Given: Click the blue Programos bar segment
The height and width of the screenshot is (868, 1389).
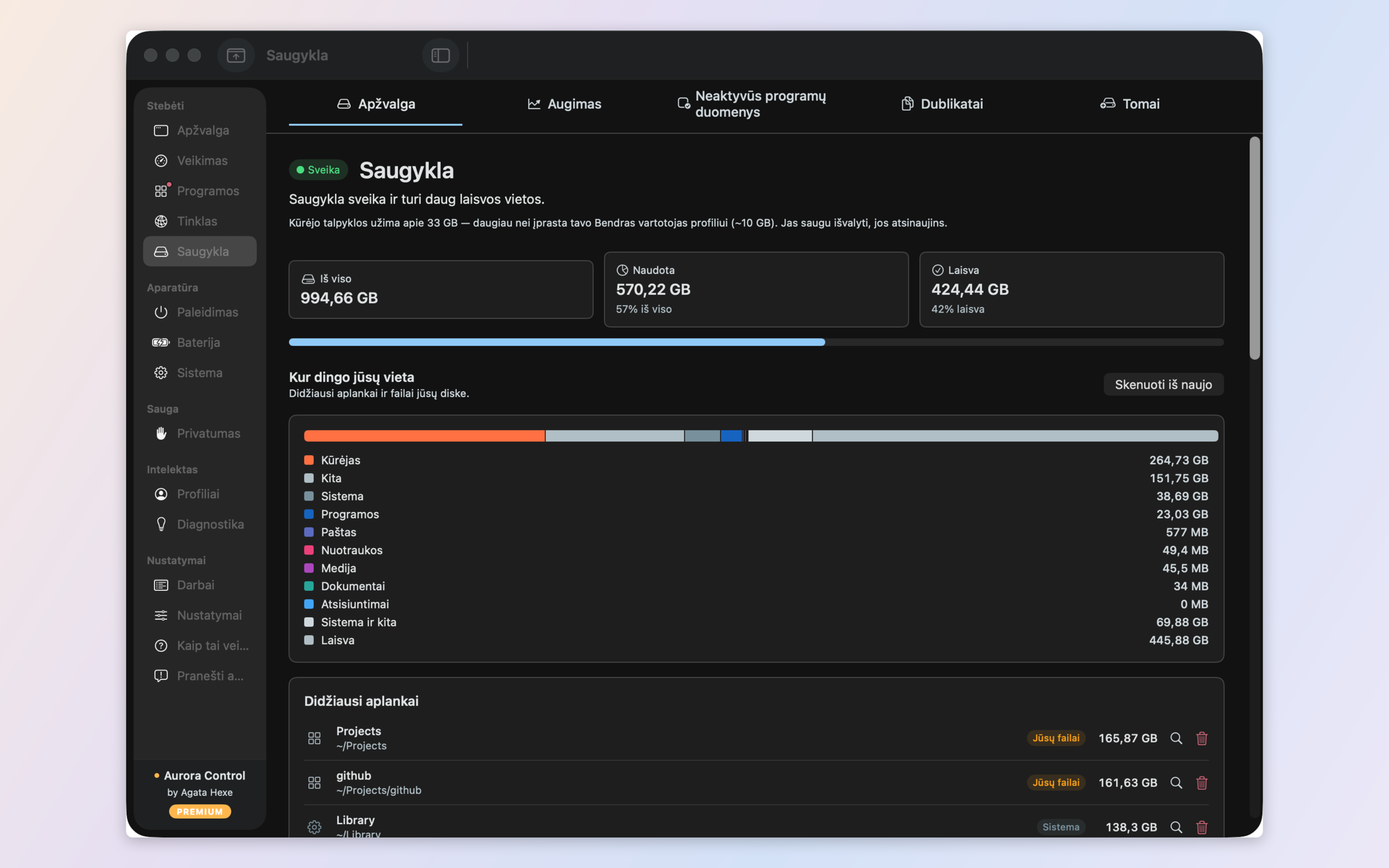Looking at the screenshot, I should coord(731,436).
